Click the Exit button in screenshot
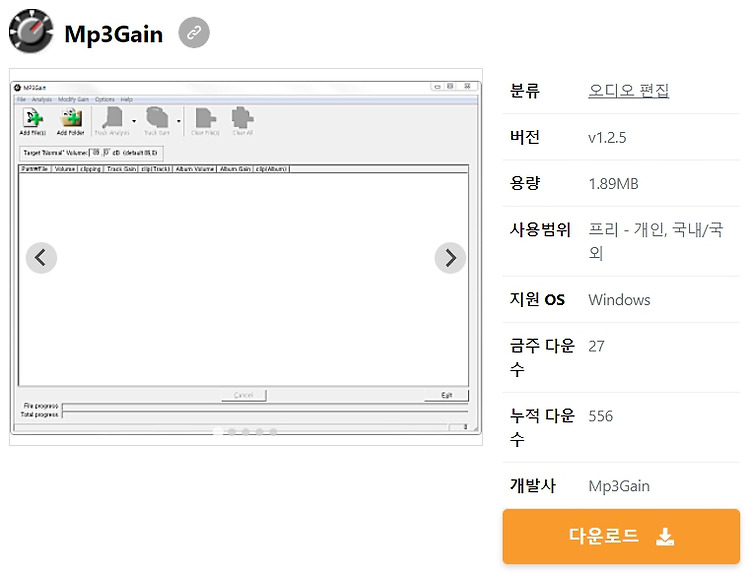750x574 pixels. (x=446, y=395)
